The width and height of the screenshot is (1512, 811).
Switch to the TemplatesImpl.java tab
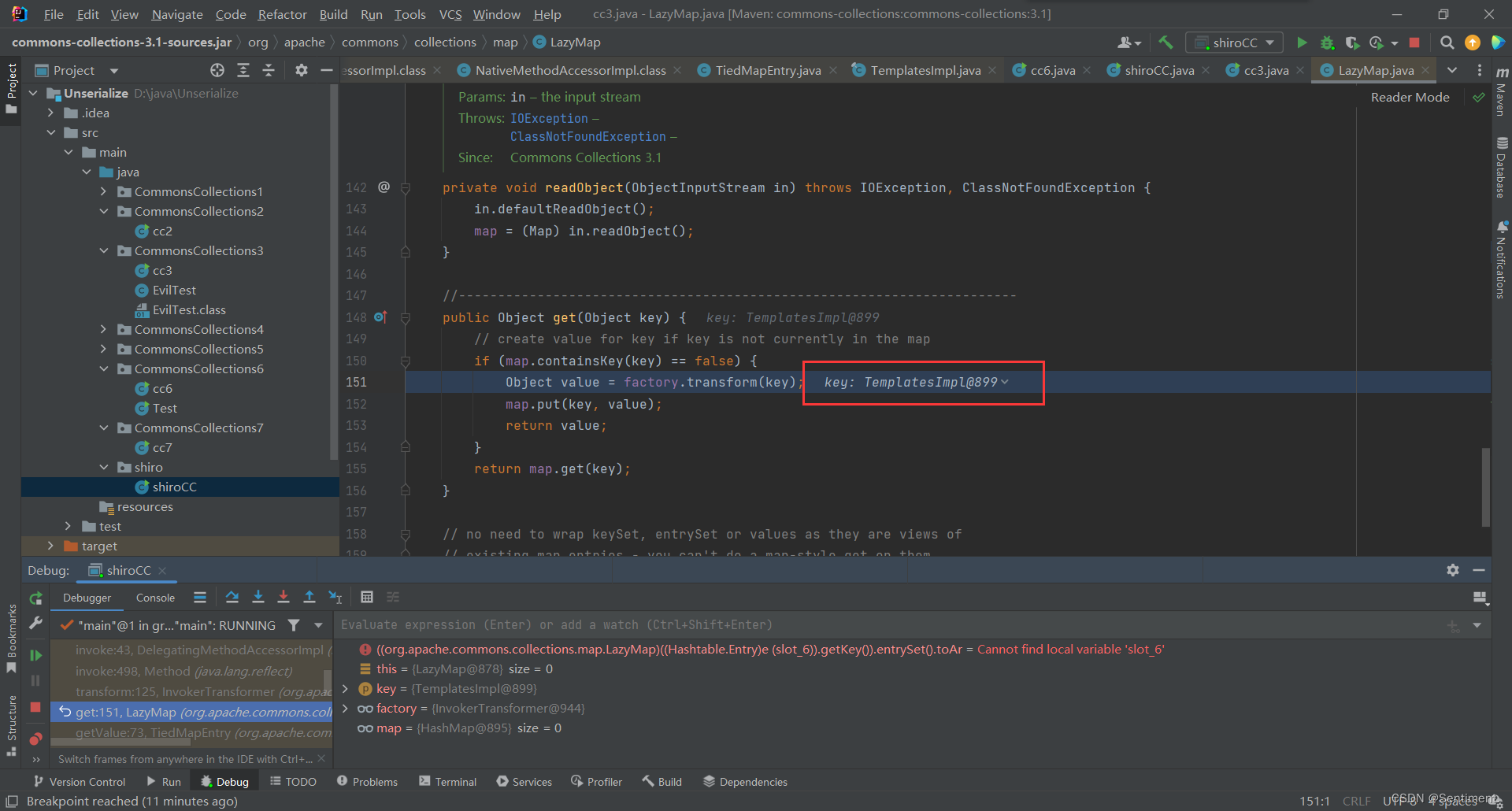pyautogui.click(x=925, y=70)
